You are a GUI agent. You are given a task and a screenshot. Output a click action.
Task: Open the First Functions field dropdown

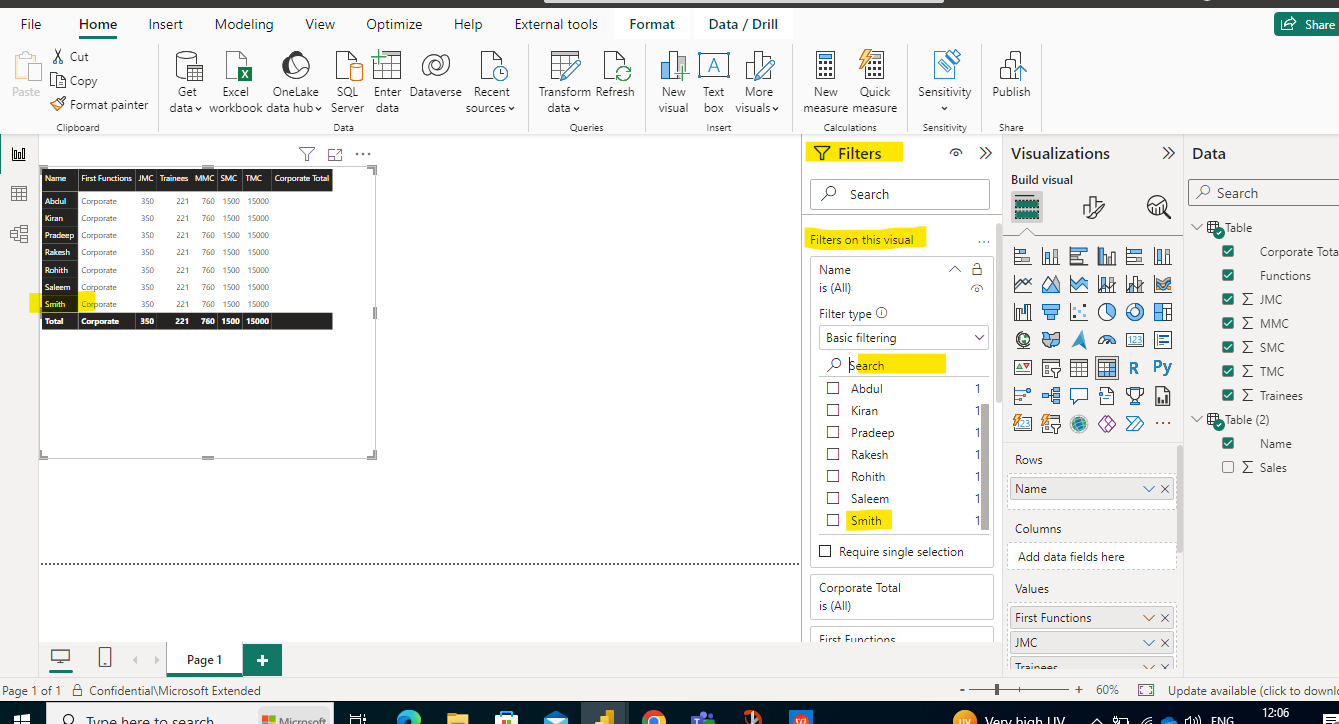pos(1149,618)
